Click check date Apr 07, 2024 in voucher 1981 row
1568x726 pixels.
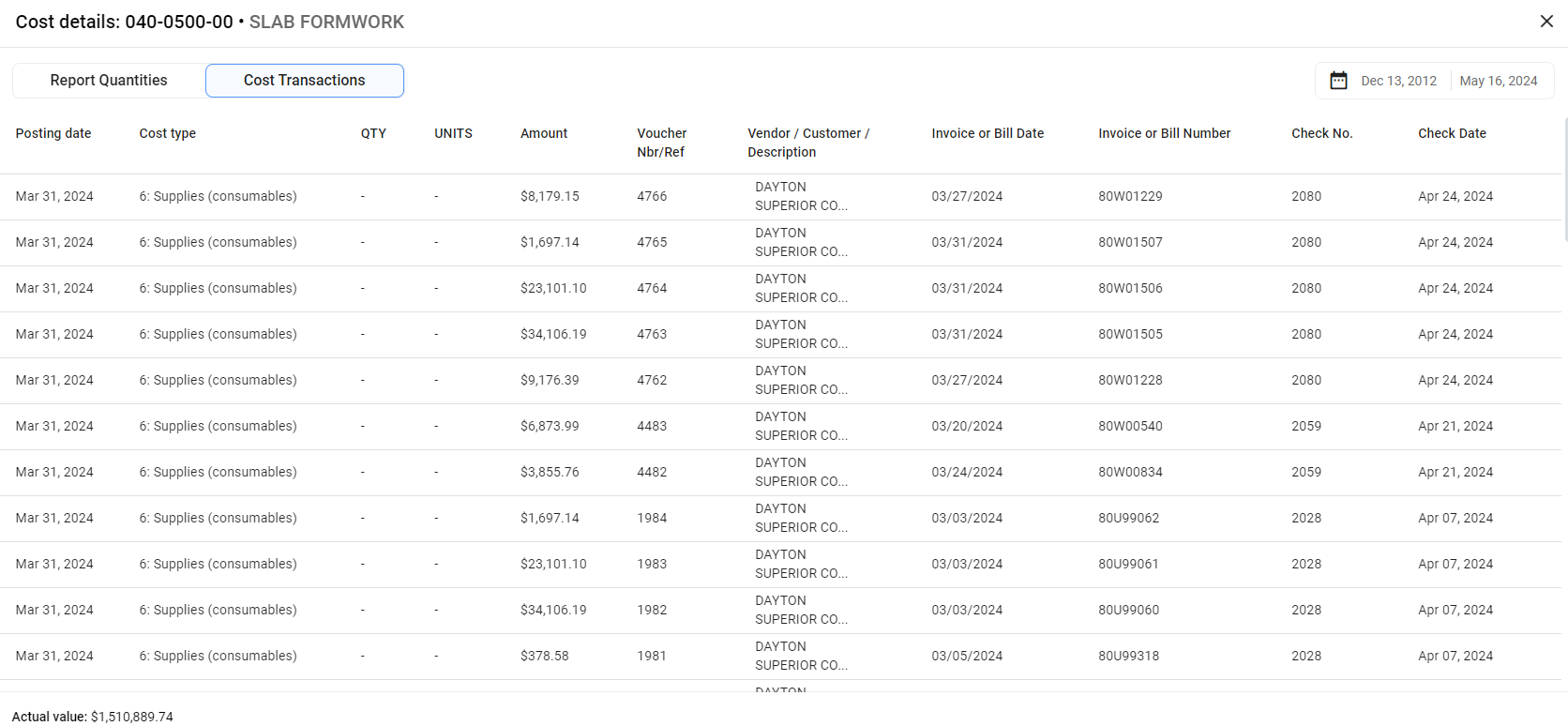pyautogui.click(x=1455, y=656)
